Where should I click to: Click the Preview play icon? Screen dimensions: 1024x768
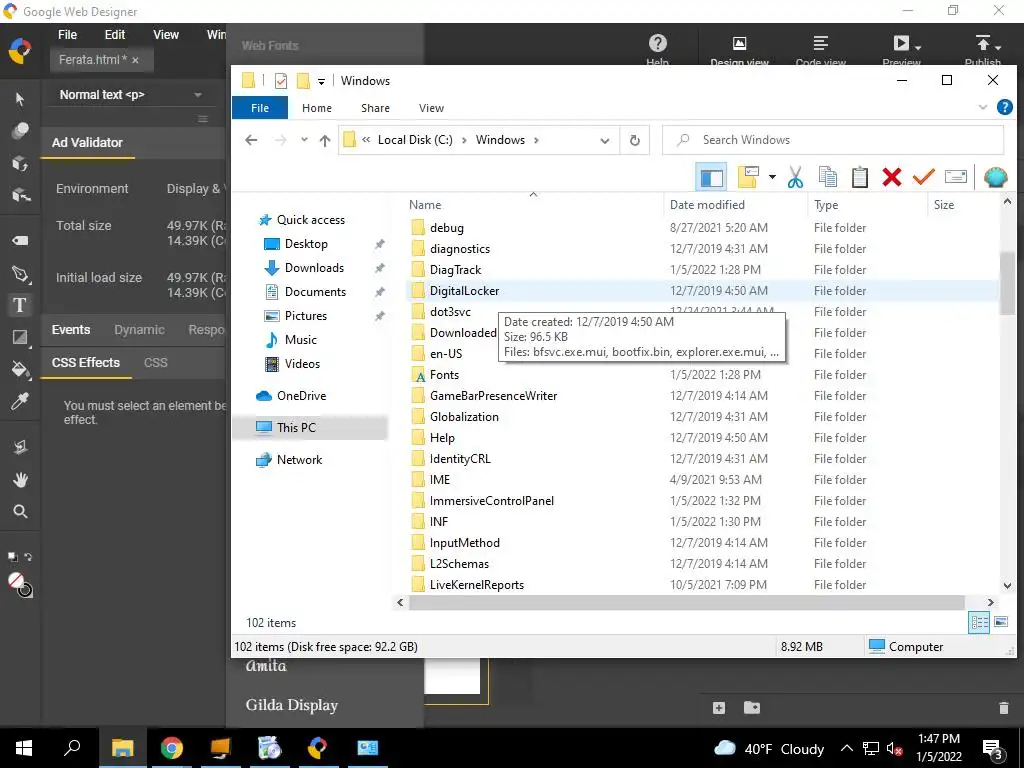click(x=901, y=43)
